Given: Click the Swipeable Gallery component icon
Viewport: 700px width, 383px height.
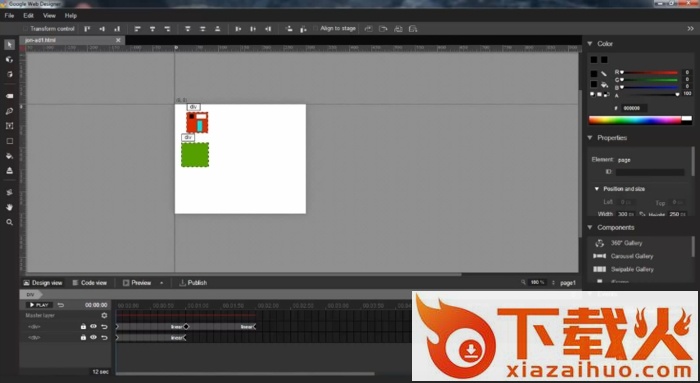Looking at the screenshot, I should pos(600,269).
